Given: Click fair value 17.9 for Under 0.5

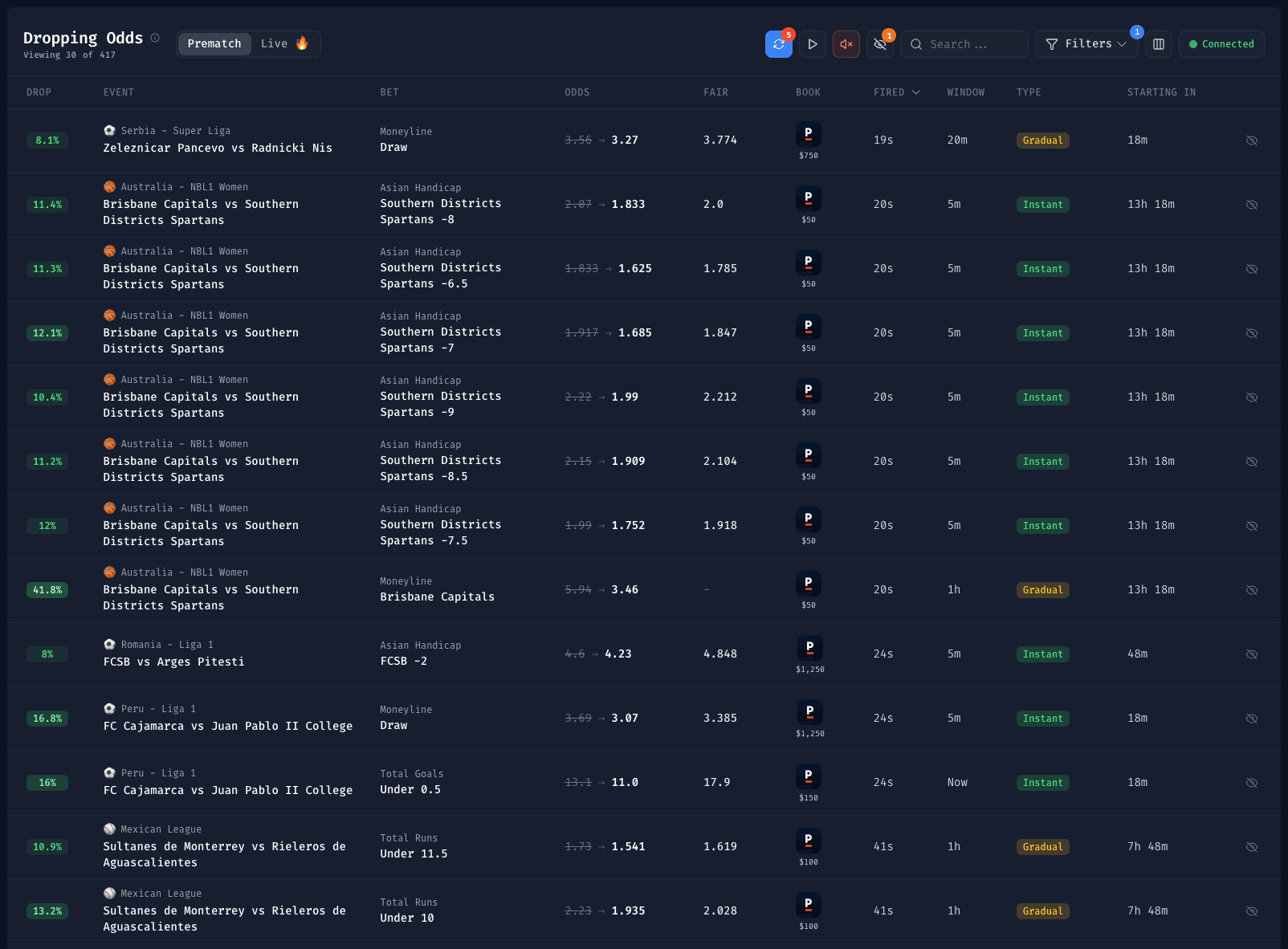Looking at the screenshot, I should click(x=717, y=783).
